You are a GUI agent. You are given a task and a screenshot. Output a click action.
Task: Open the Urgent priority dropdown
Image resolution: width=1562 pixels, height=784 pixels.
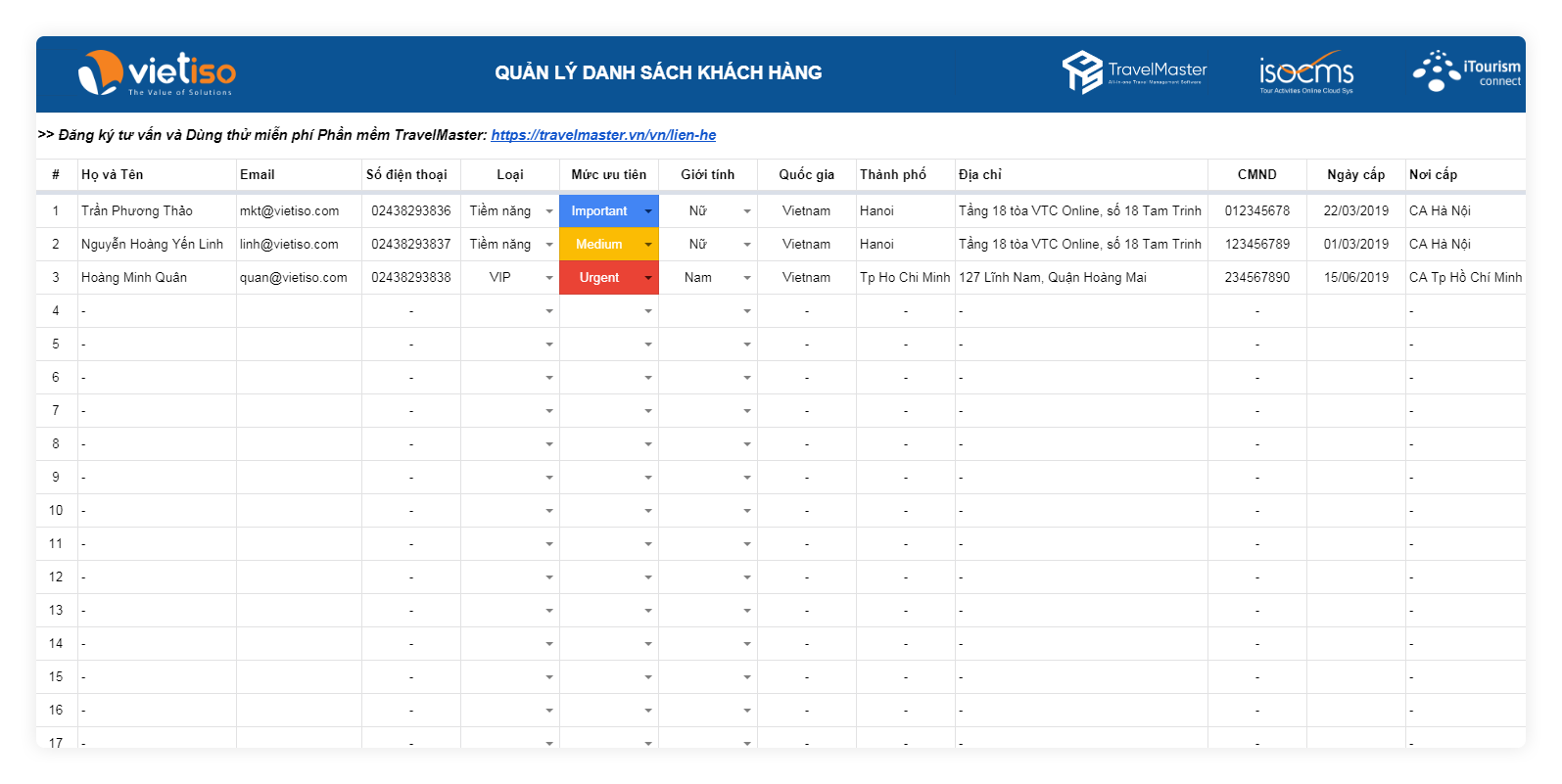pyautogui.click(x=648, y=278)
